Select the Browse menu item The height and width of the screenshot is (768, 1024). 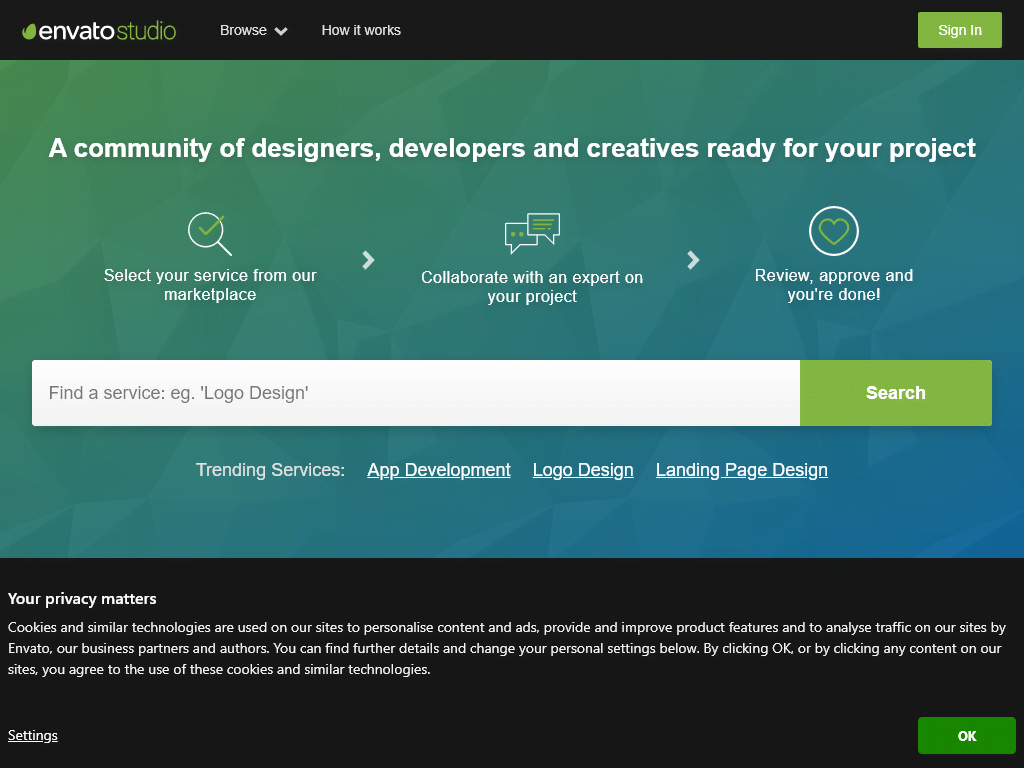point(242,30)
